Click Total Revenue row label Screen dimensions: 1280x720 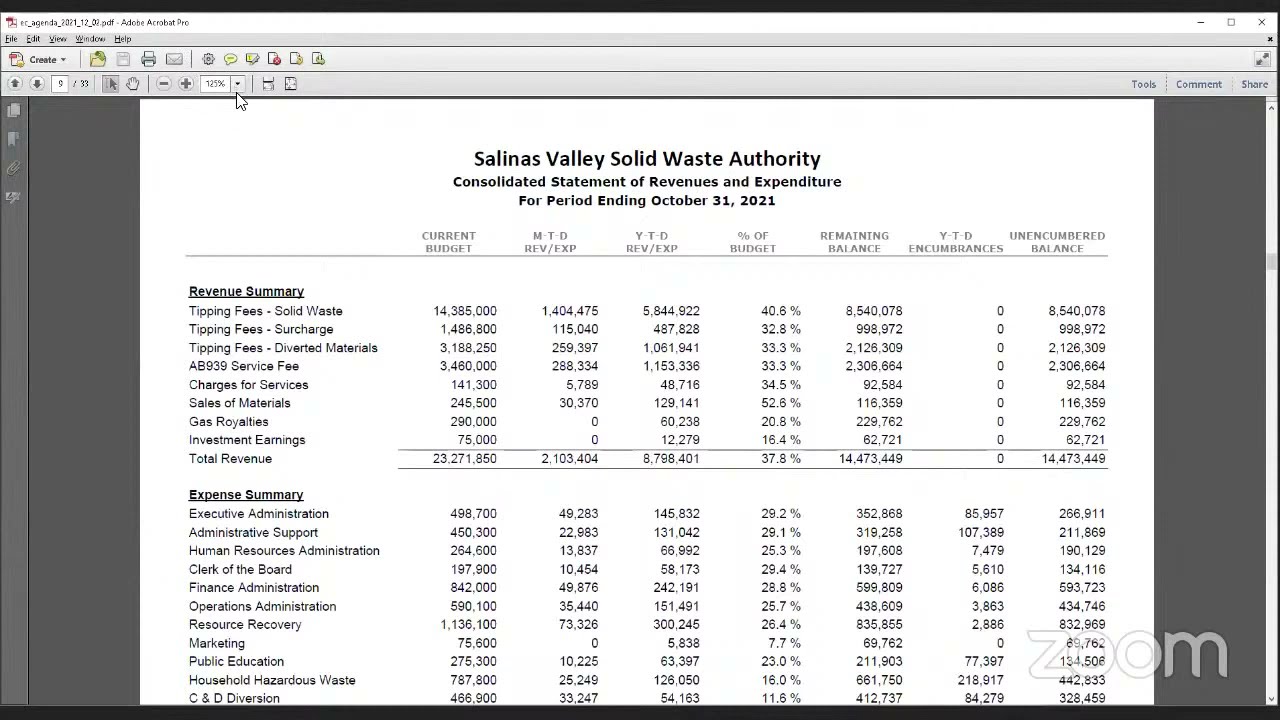click(230, 459)
